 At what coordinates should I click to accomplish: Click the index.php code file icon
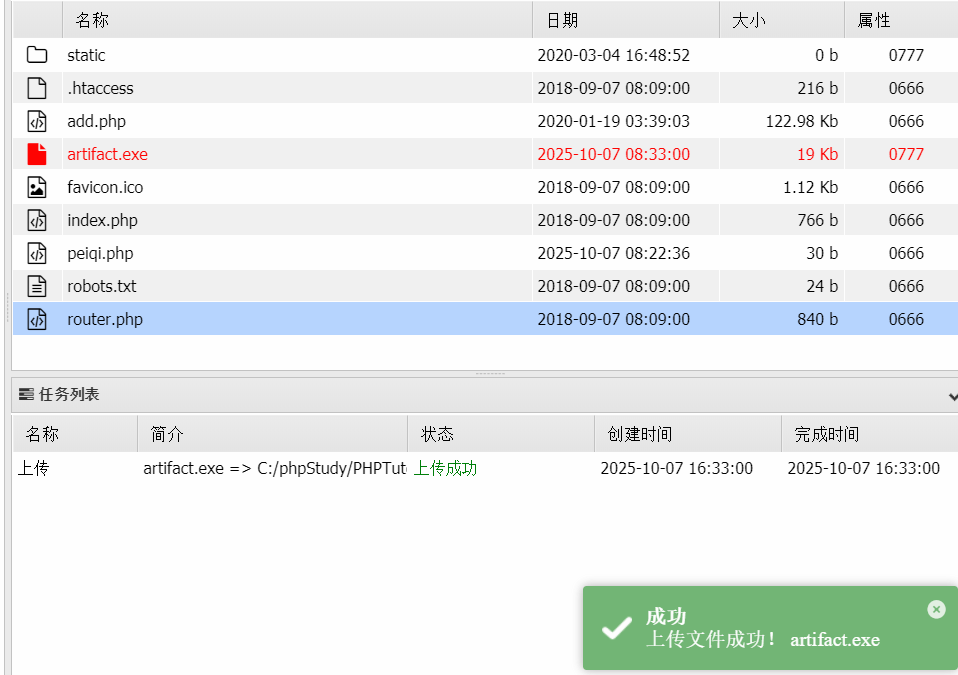37,220
